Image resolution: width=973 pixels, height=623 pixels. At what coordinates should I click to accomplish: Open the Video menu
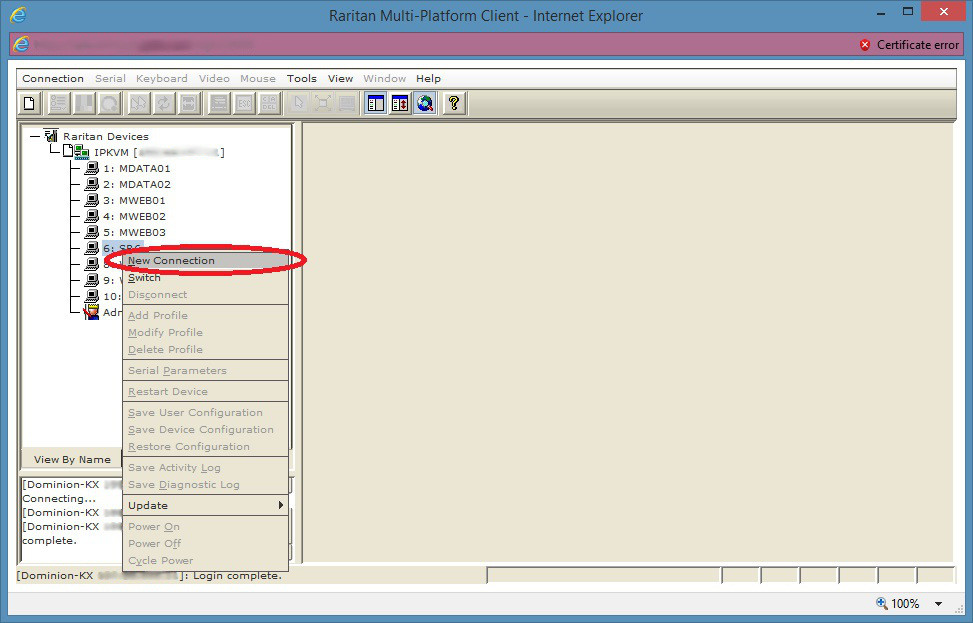tap(214, 78)
